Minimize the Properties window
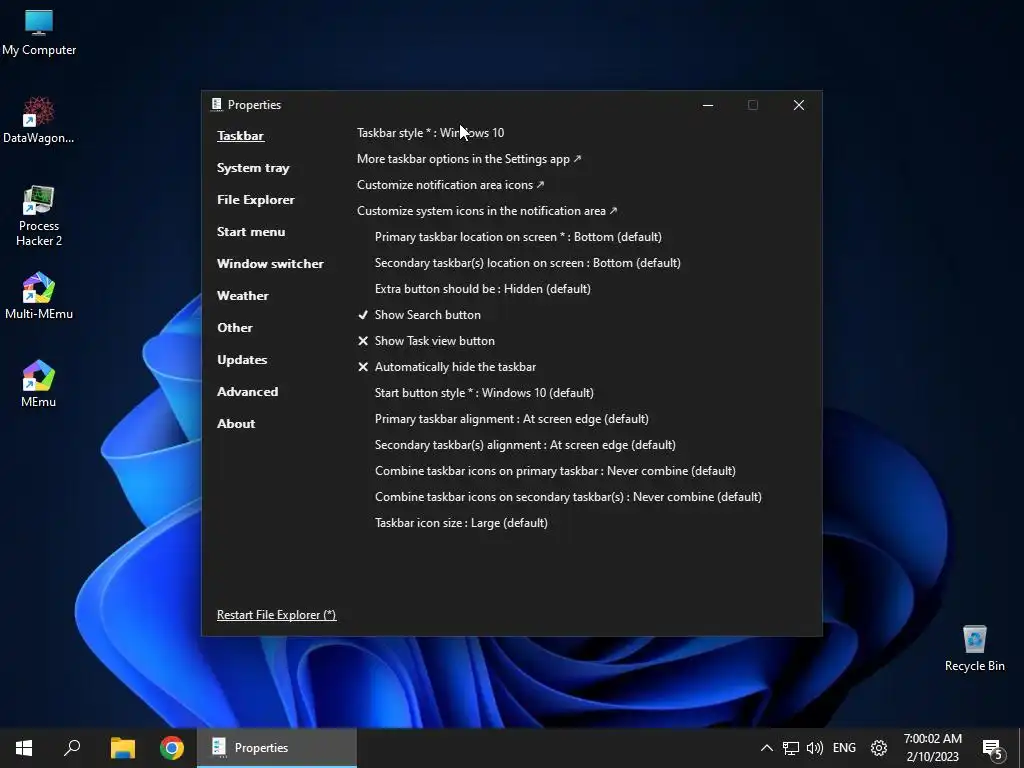The width and height of the screenshot is (1024, 768). [708, 105]
